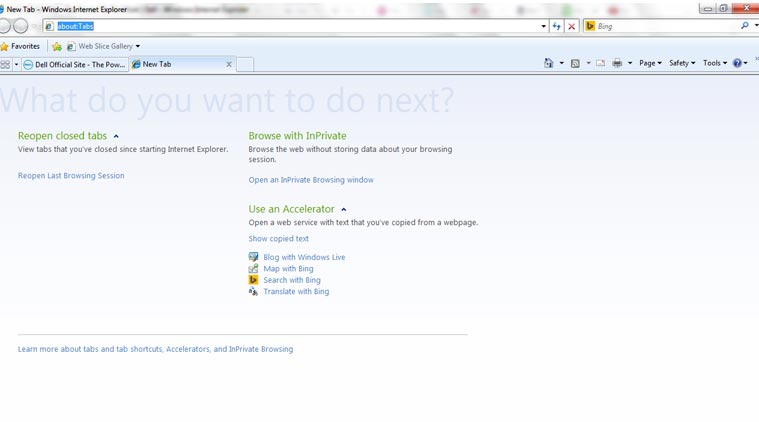Click the empty new tab button

(x=245, y=64)
